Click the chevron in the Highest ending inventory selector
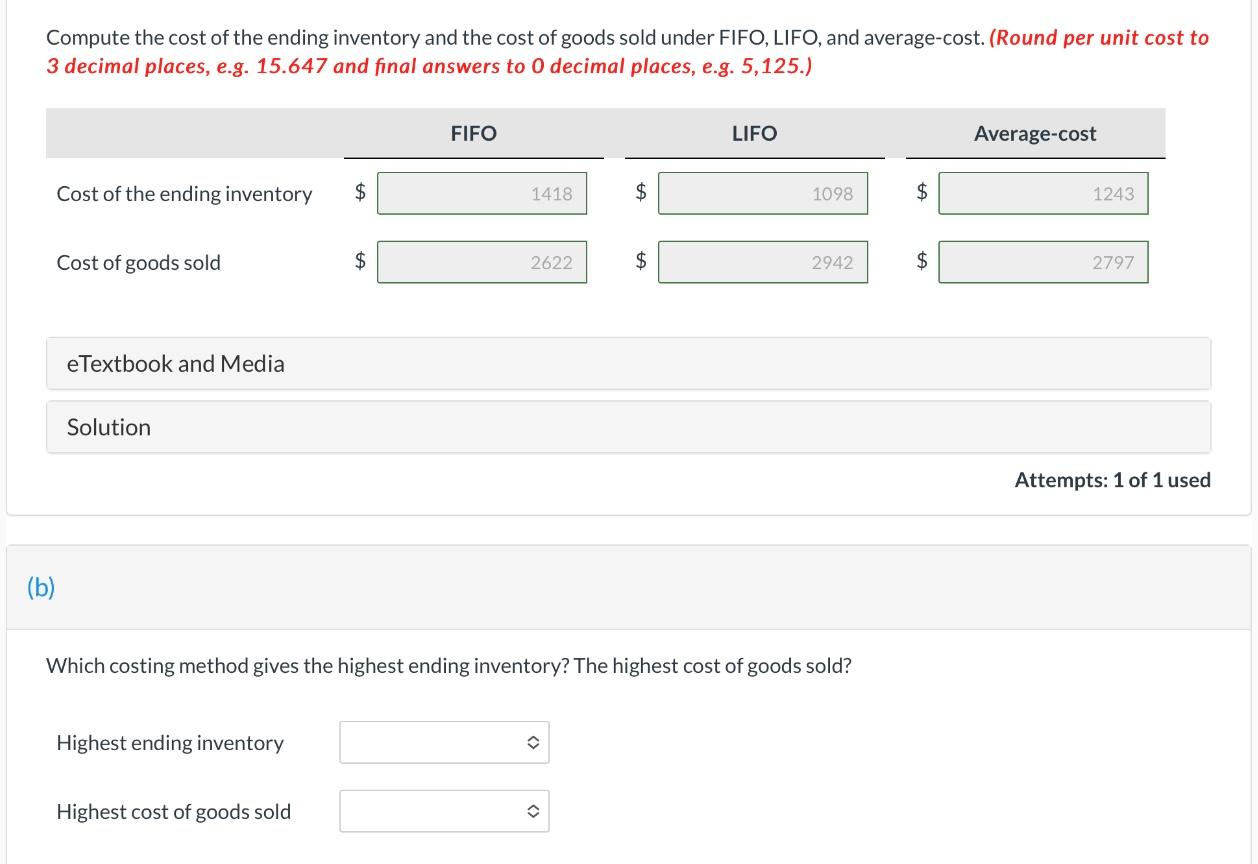The width and height of the screenshot is (1258, 864). [x=533, y=742]
